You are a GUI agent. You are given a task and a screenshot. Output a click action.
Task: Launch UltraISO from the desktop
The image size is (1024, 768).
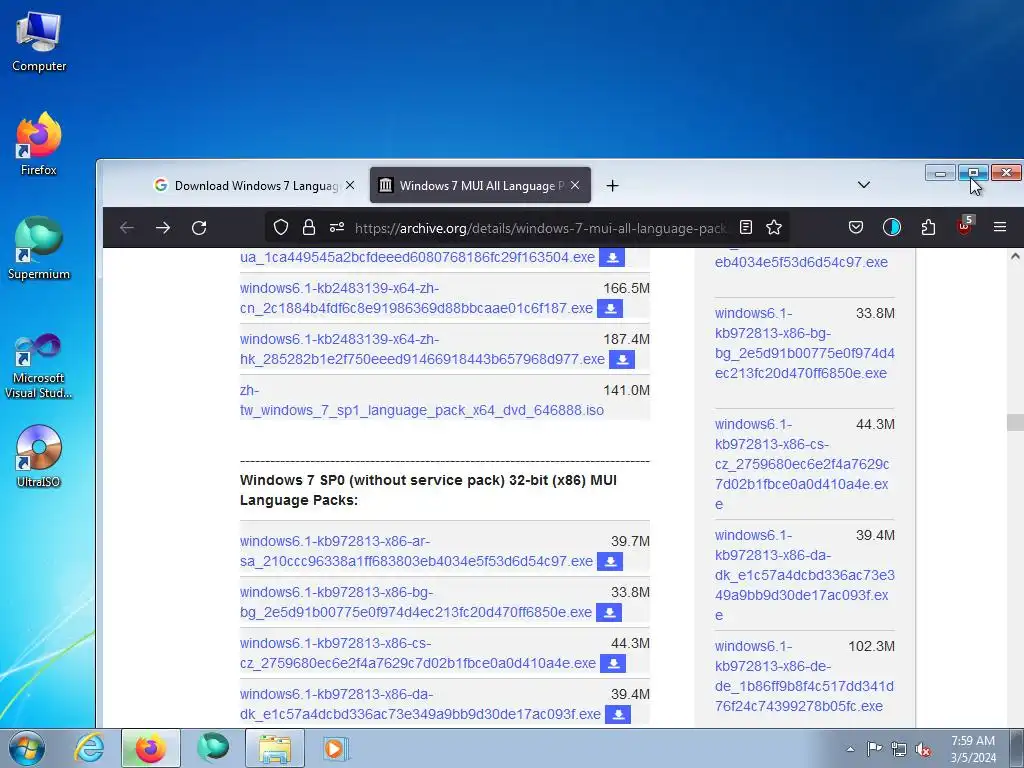39,456
